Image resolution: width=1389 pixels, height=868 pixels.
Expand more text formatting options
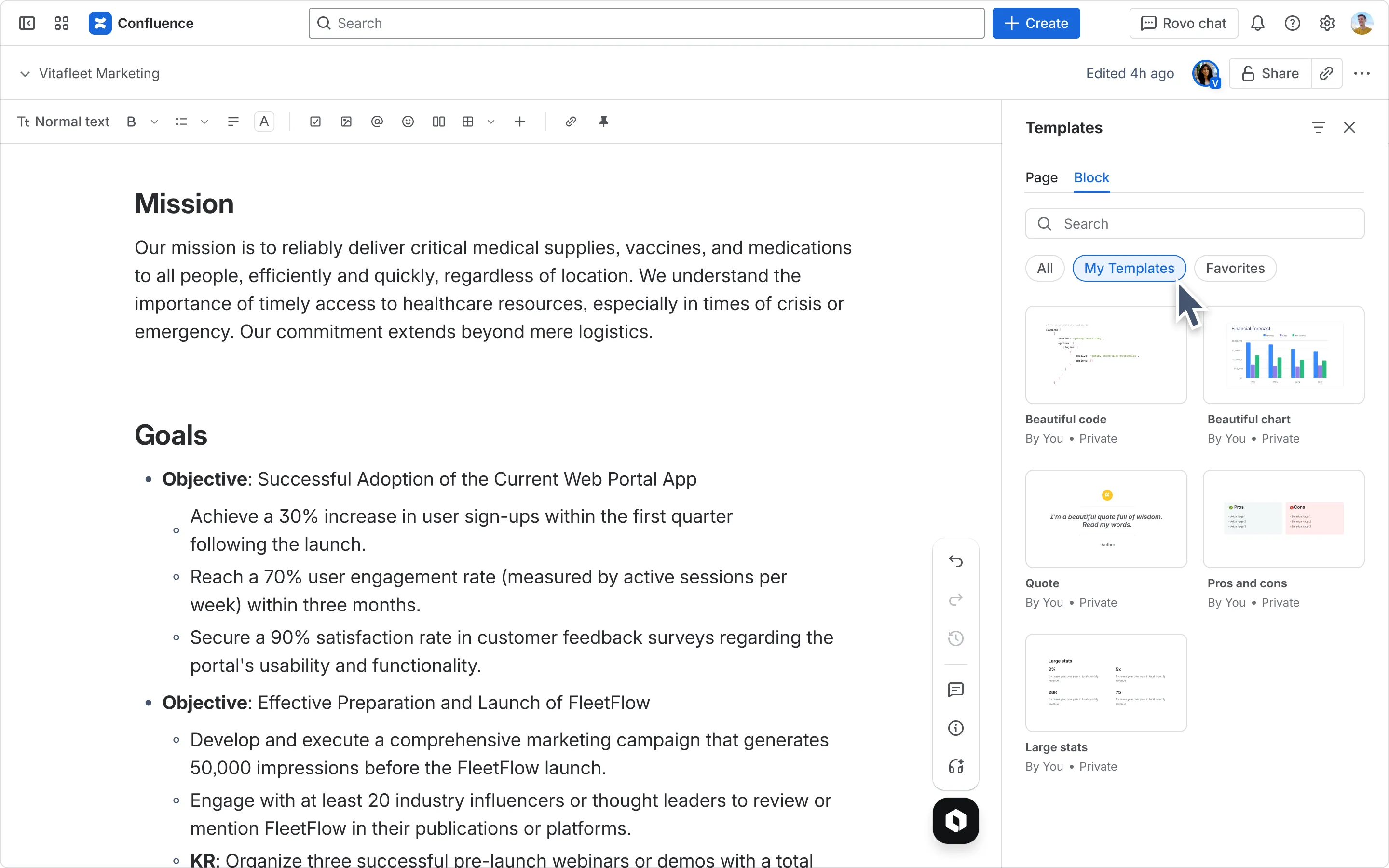coord(154,122)
